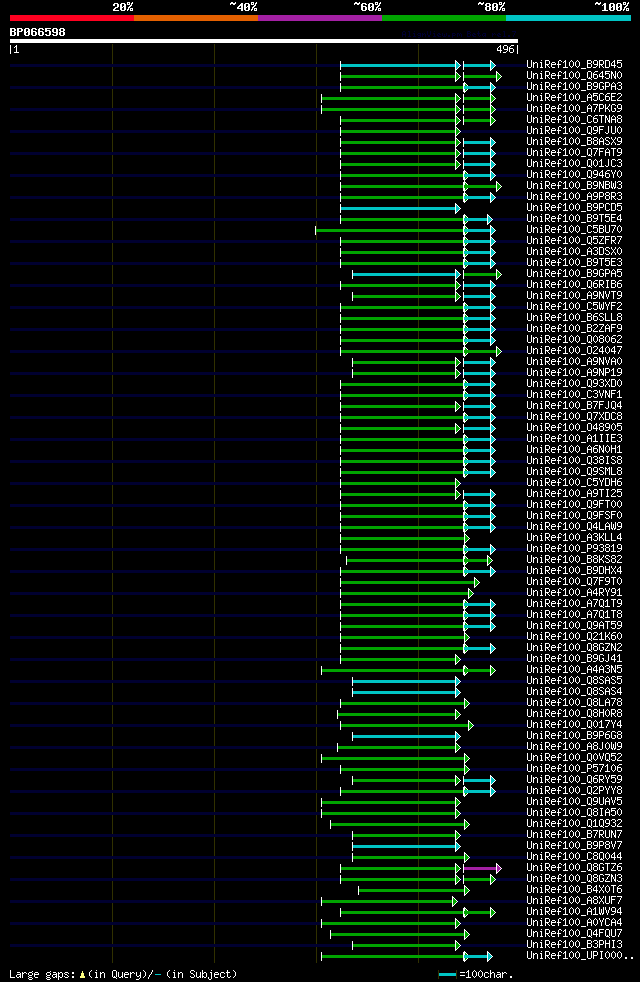The height and width of the screenshot is (982, 640).
Task: Open hit UniRef100_A8XUF7
Action: tap(574, 901)
